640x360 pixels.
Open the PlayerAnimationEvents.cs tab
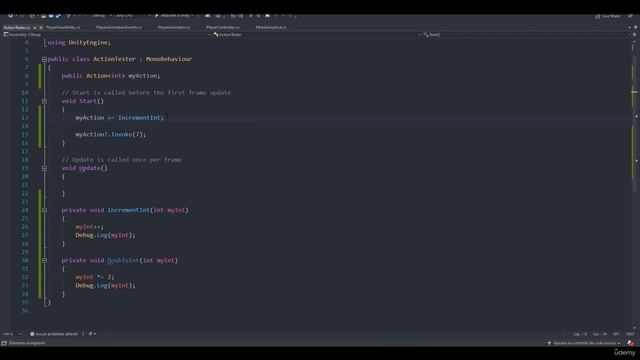tap(119, 27)
